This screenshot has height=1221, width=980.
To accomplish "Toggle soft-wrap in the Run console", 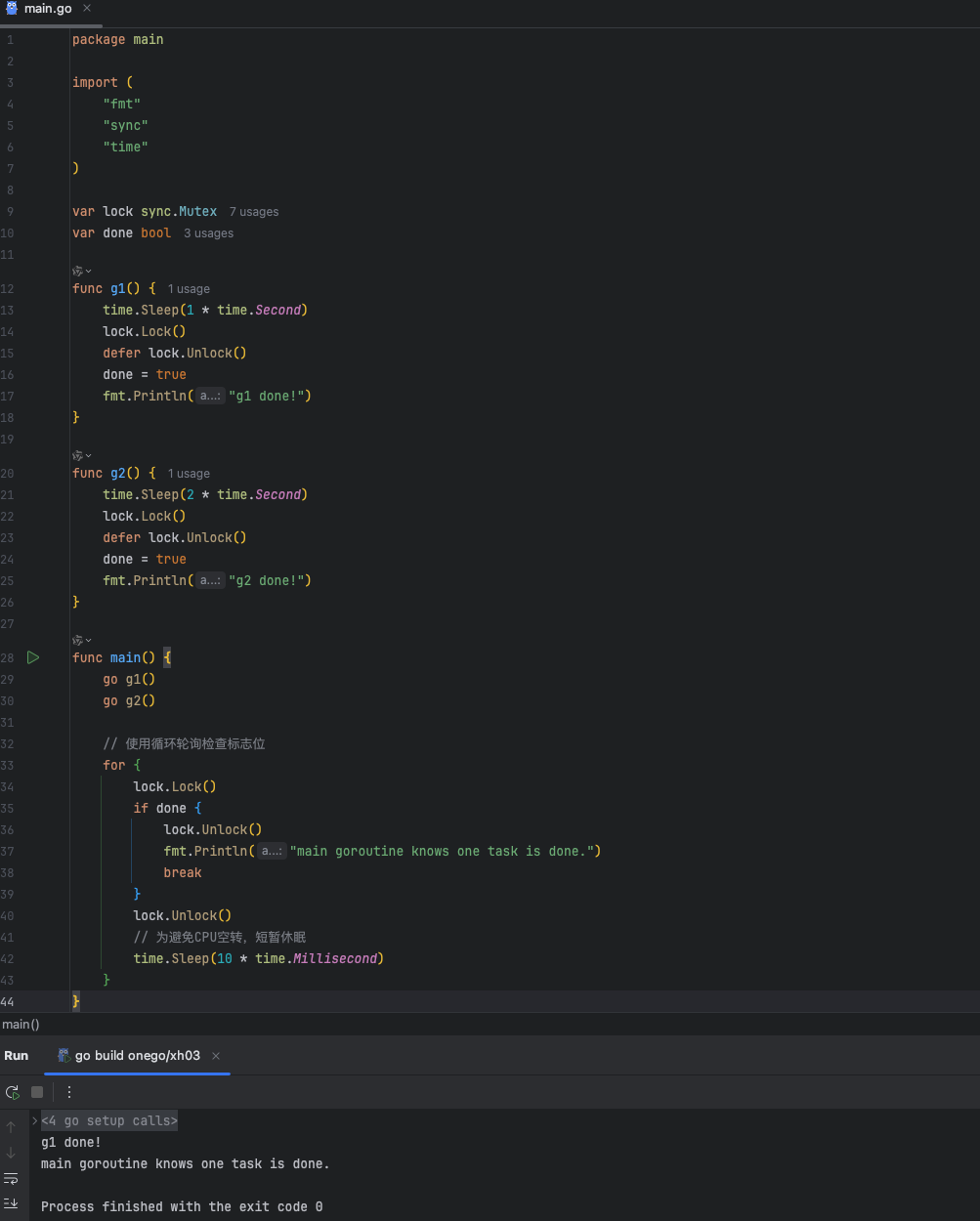I will click(11, 1178).
